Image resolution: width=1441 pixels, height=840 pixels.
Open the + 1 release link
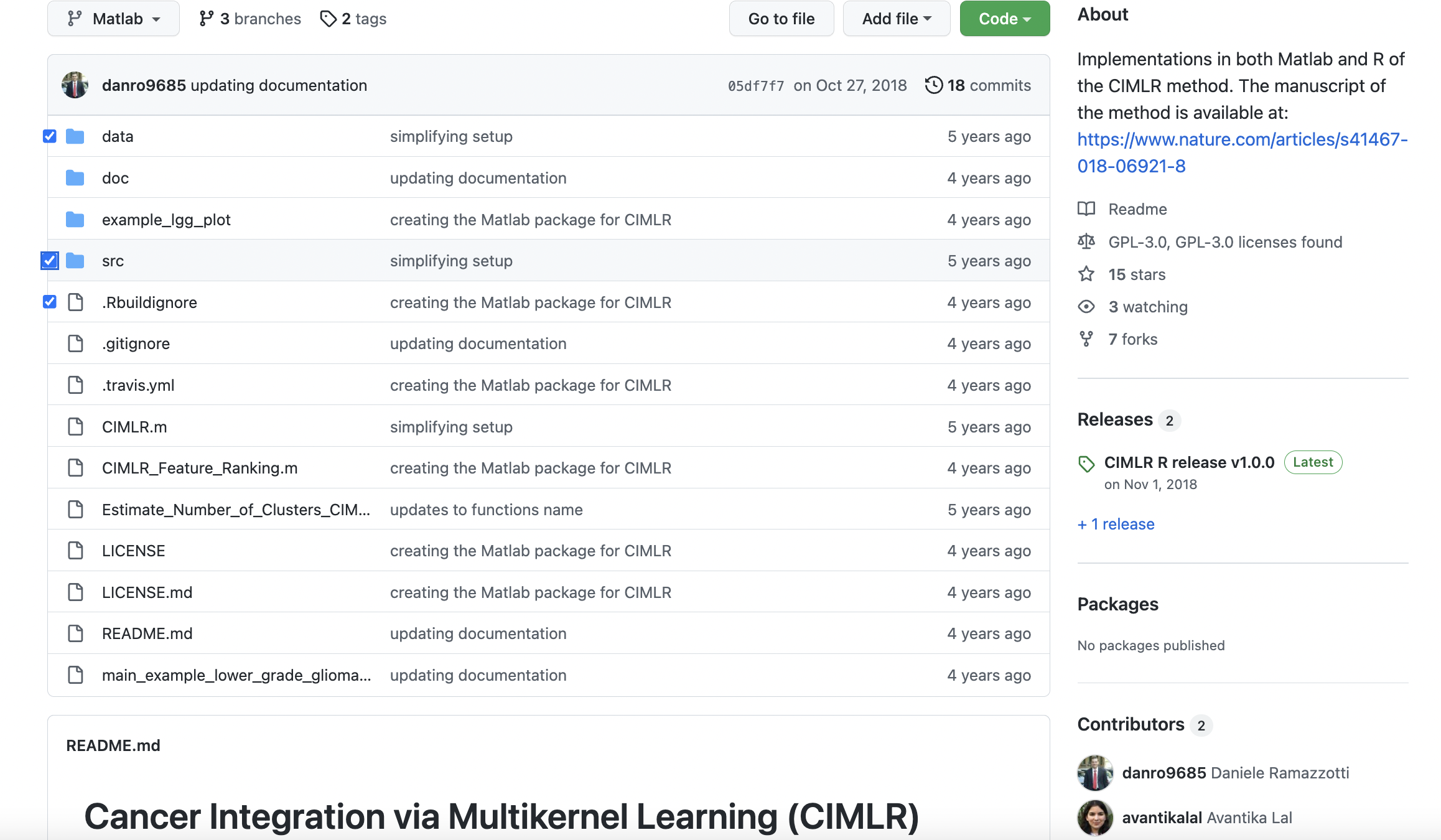(1116, 524)
